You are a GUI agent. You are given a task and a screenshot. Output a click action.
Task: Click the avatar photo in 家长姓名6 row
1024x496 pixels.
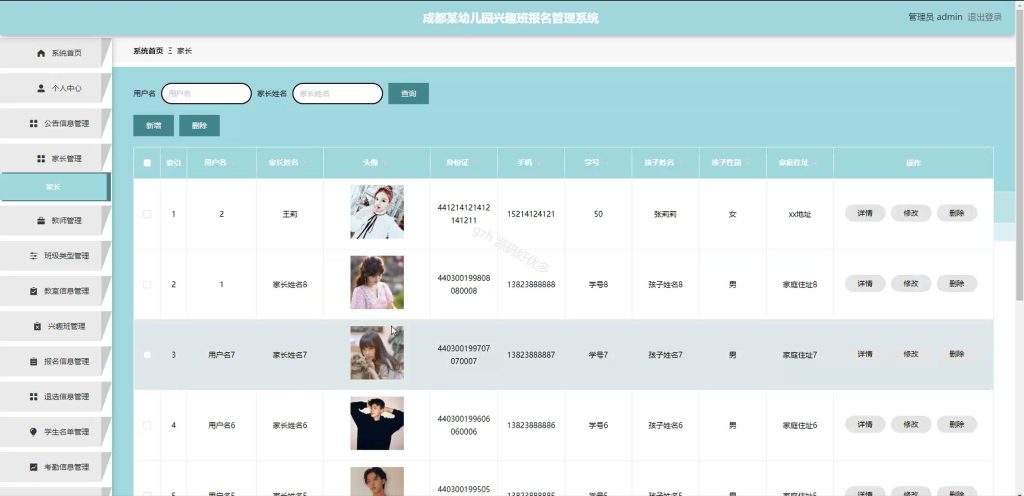[377, 424]
